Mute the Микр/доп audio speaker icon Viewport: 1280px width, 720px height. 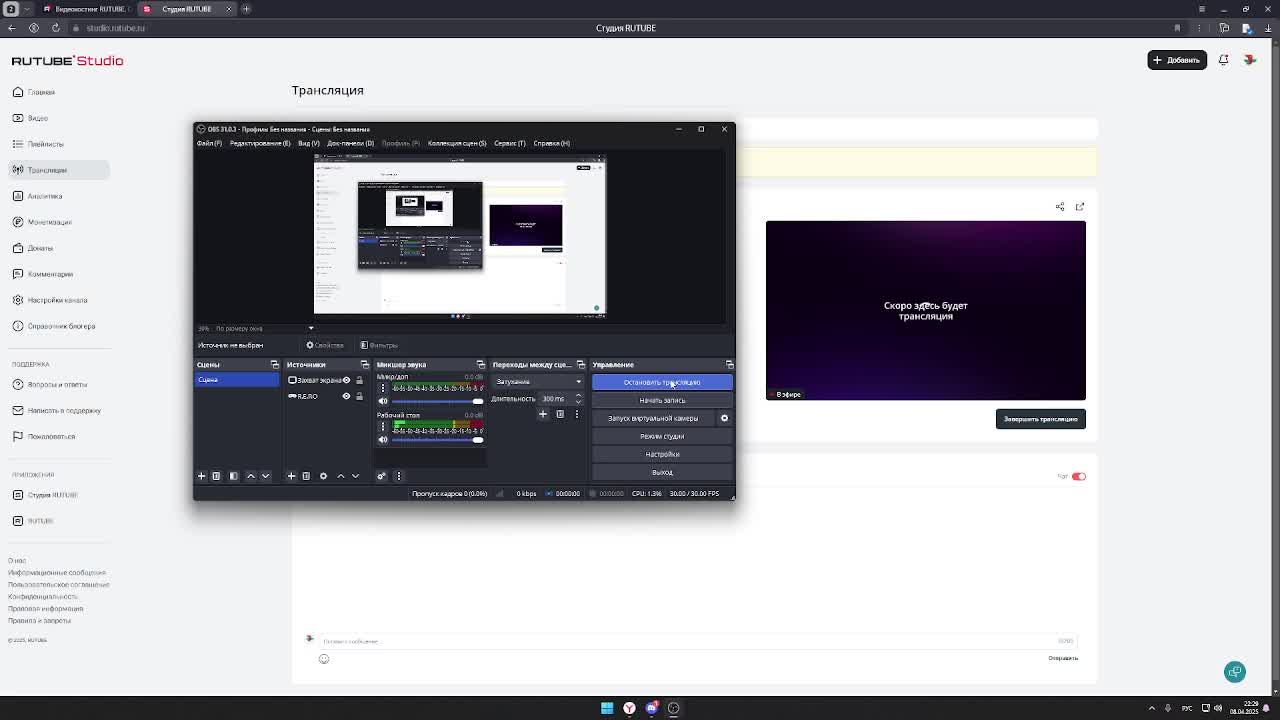(382, 401)
